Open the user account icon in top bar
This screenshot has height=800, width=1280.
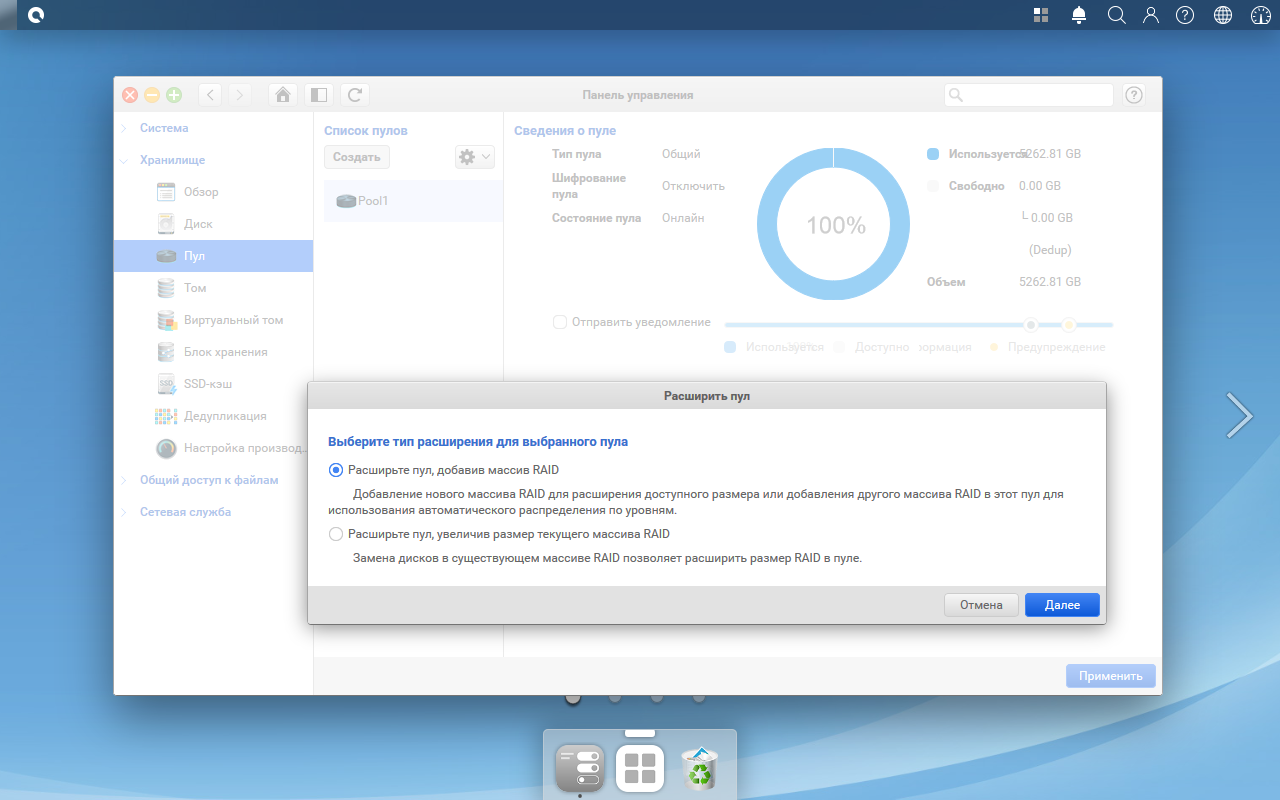1151,15
